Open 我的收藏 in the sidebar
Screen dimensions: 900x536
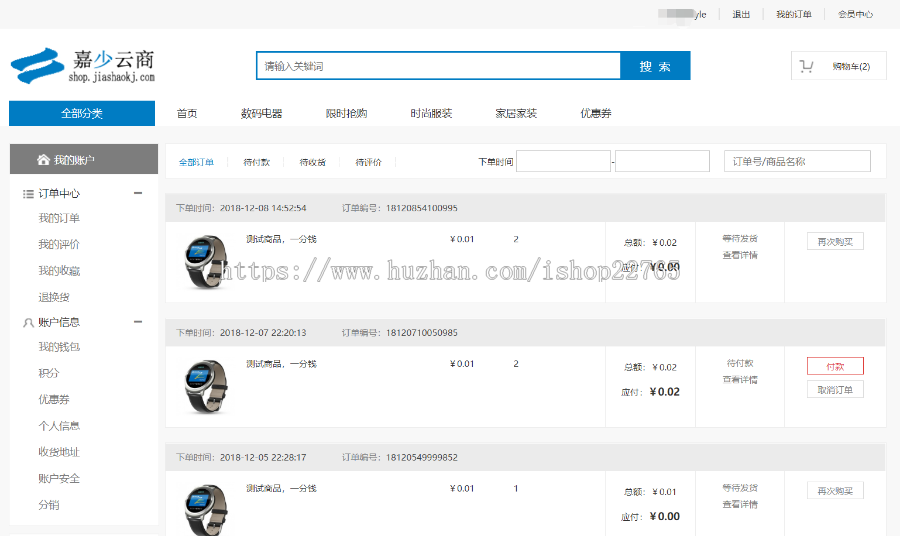click(59, 271)
